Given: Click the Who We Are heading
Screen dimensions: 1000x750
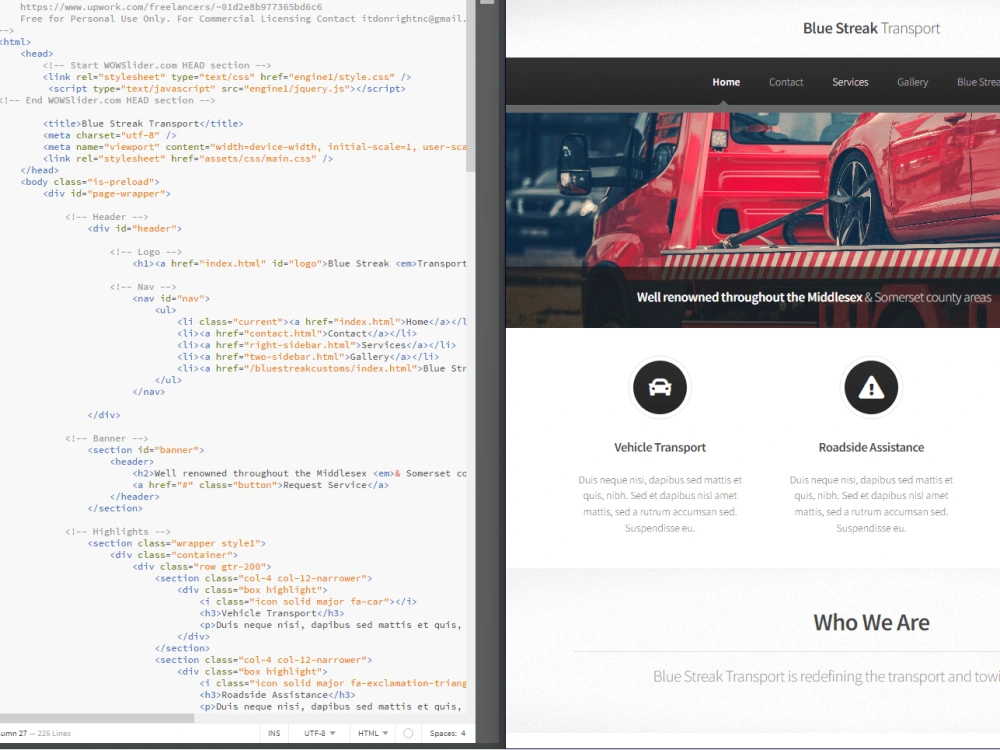Looking at the screenshot, I should 871,622.
